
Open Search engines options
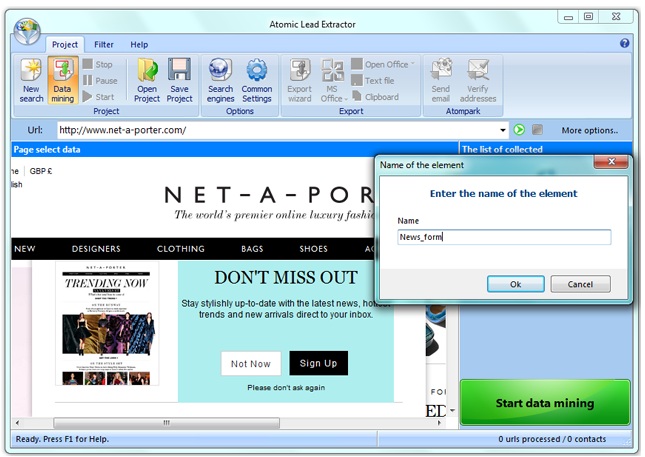pos(220,80)
